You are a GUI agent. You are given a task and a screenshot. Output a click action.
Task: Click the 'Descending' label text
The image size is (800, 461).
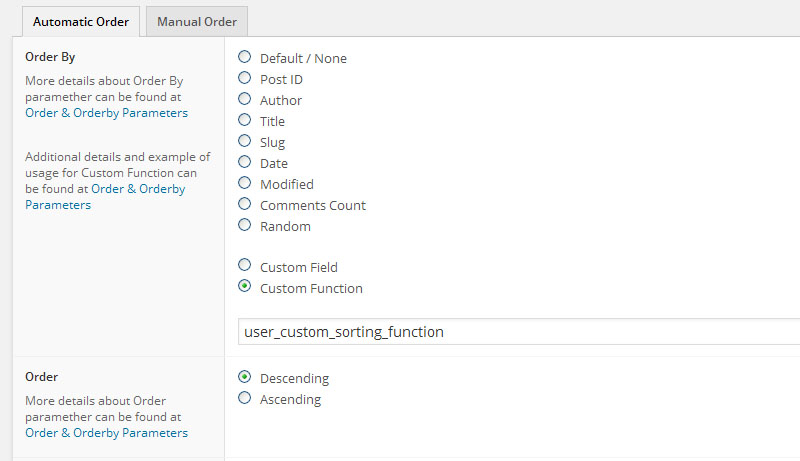(294, 378)
